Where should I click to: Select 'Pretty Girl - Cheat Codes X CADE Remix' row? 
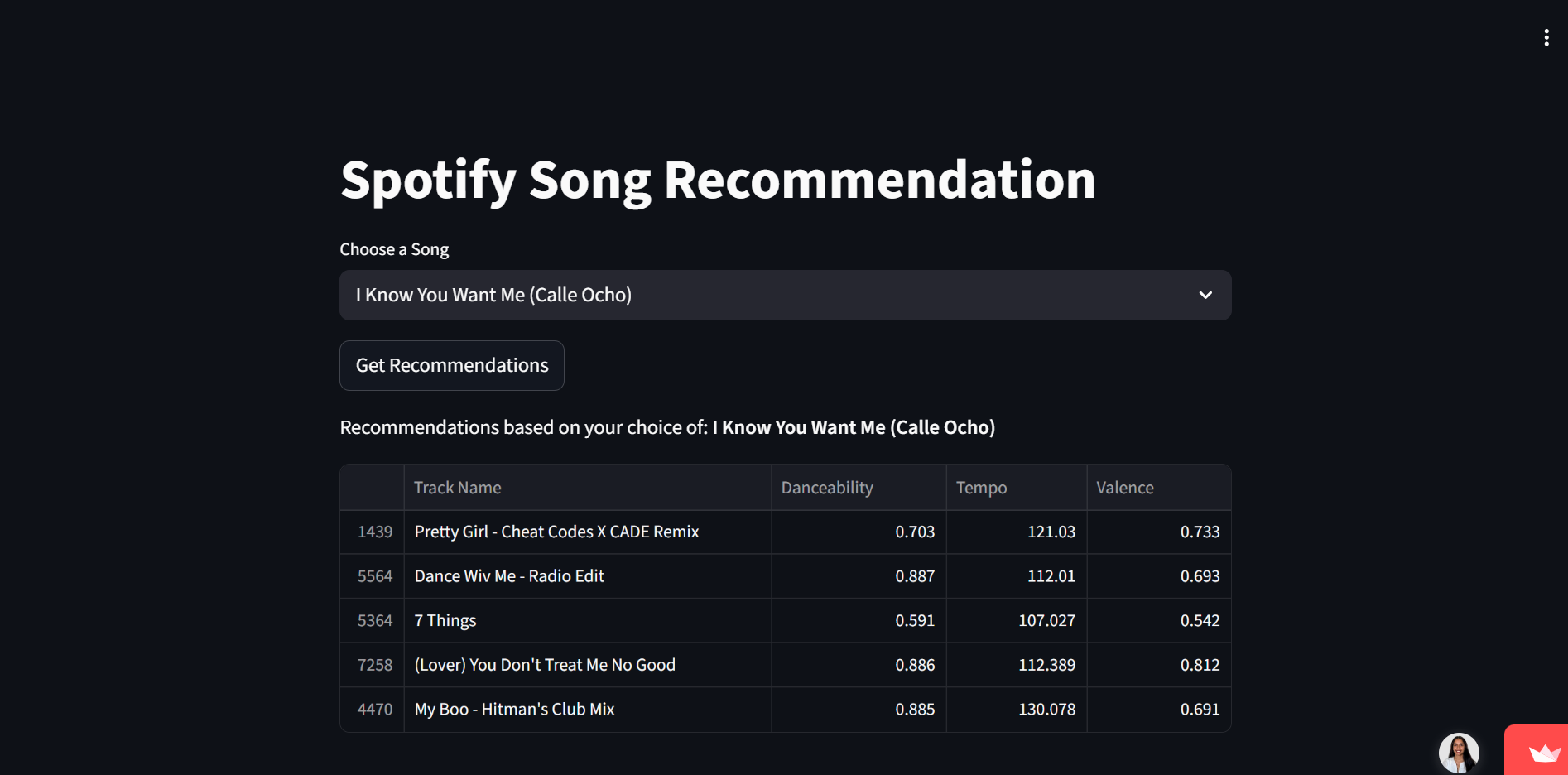pos(556,532)
